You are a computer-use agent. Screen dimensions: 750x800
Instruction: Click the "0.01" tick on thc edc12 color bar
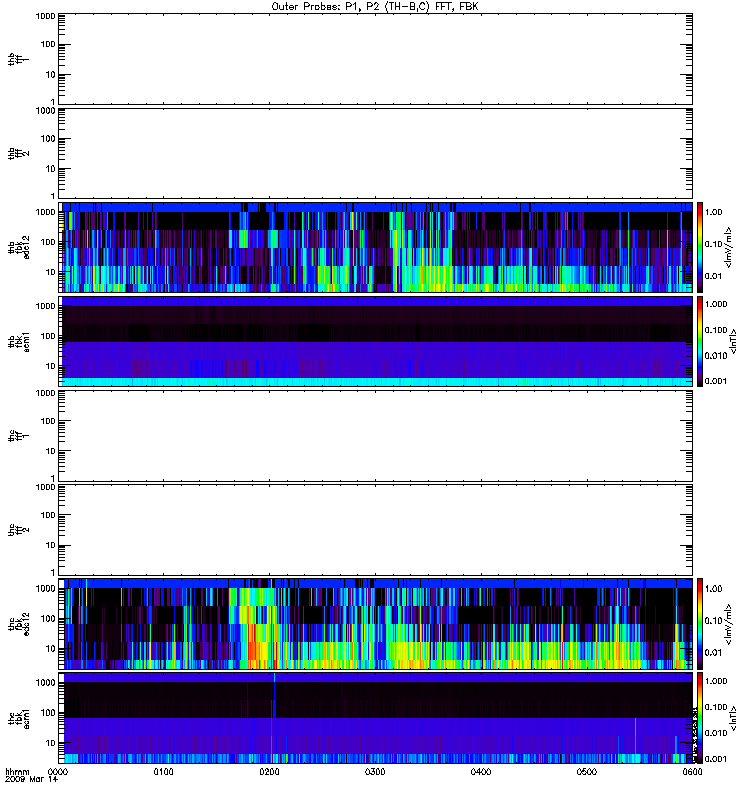click(x=713, y=653)
